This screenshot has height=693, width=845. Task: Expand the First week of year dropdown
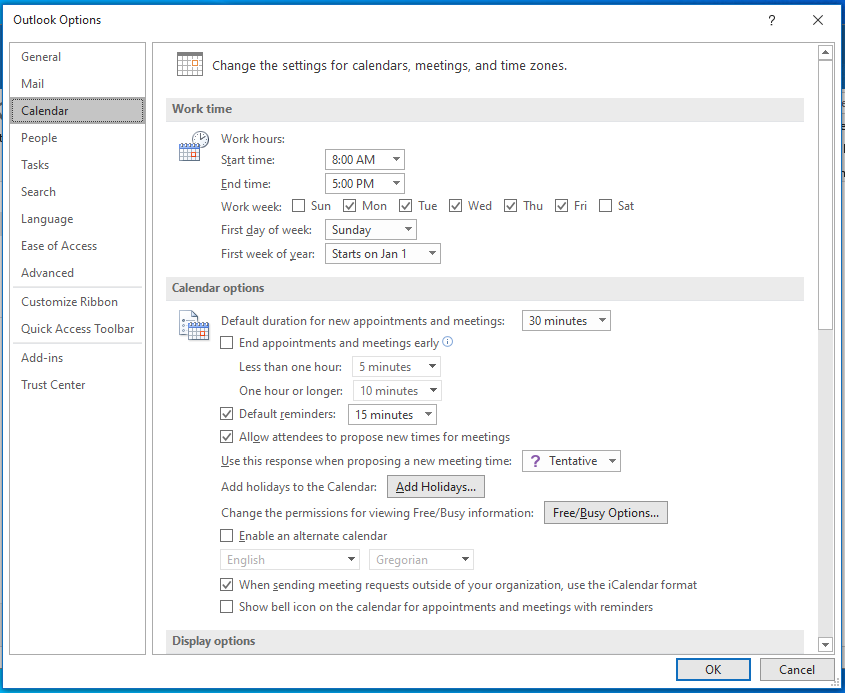click(x=383, y=254)
